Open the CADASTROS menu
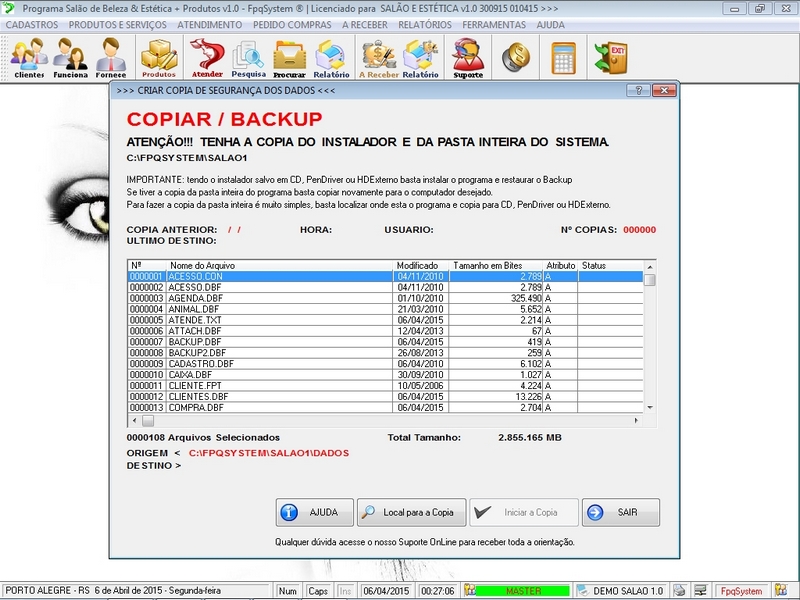 coord(32,23)
